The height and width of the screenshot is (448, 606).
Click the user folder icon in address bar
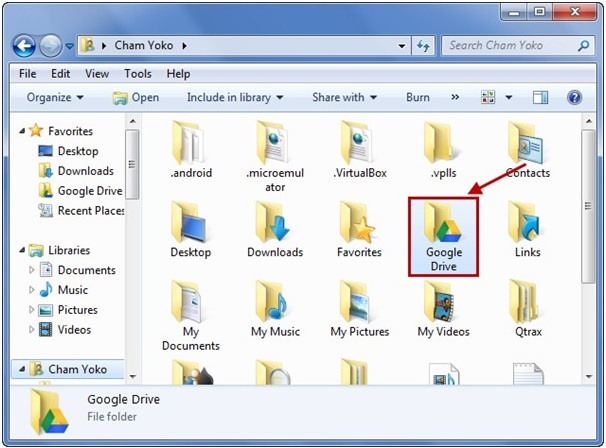(x=88, y=46)
